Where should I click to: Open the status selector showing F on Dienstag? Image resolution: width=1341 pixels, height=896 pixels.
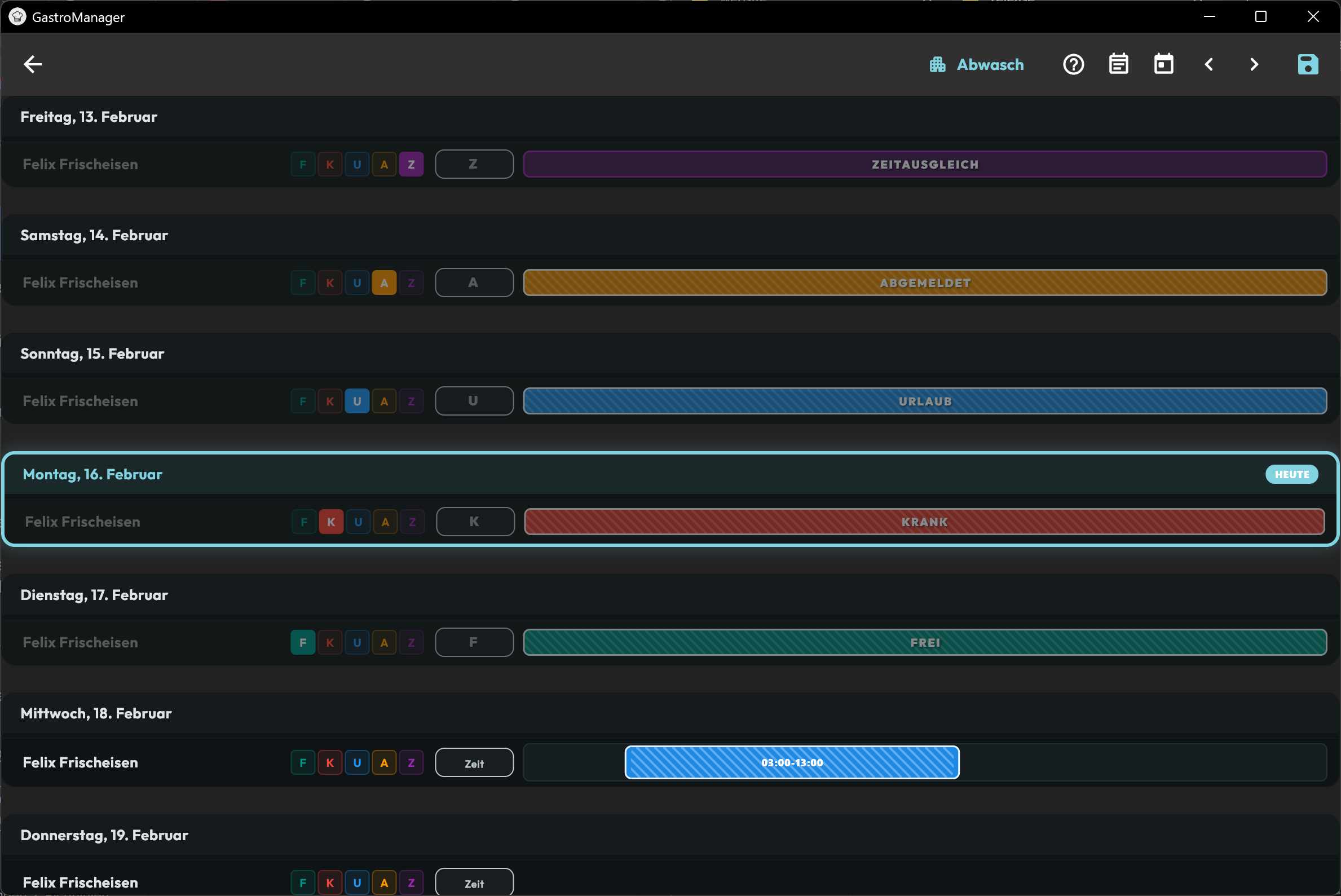click(474, 642)
